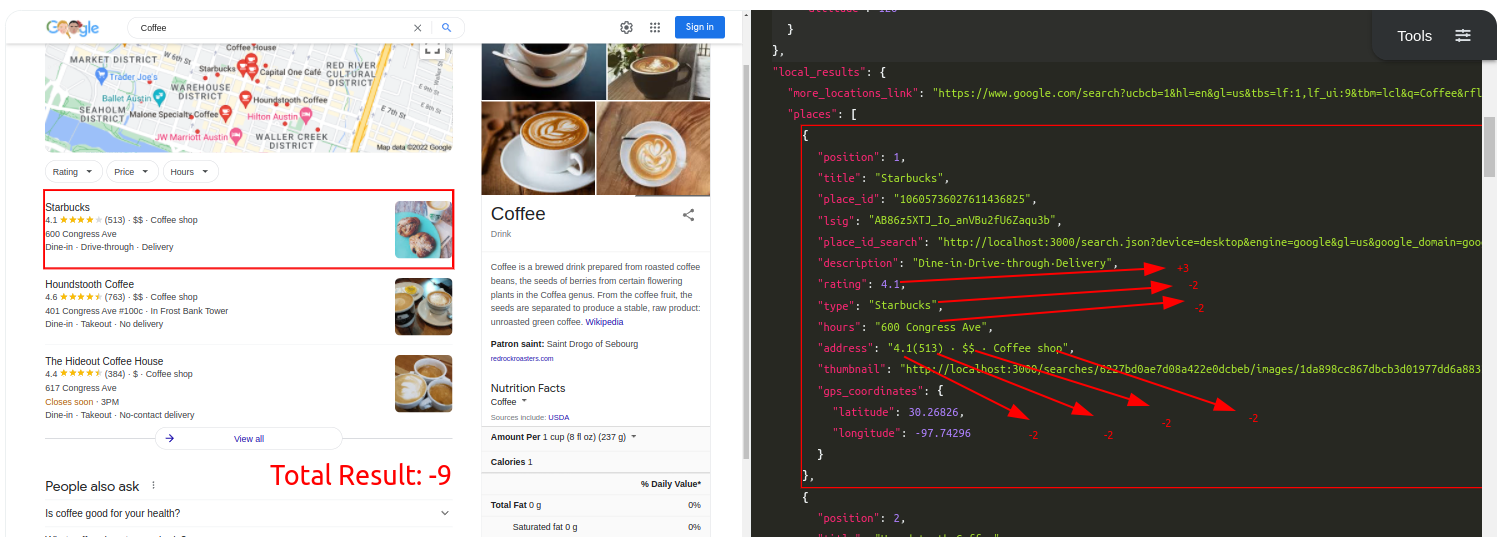Open the Houndstooth Coffee listing title
1507x537 pixels.
(89, 284)
